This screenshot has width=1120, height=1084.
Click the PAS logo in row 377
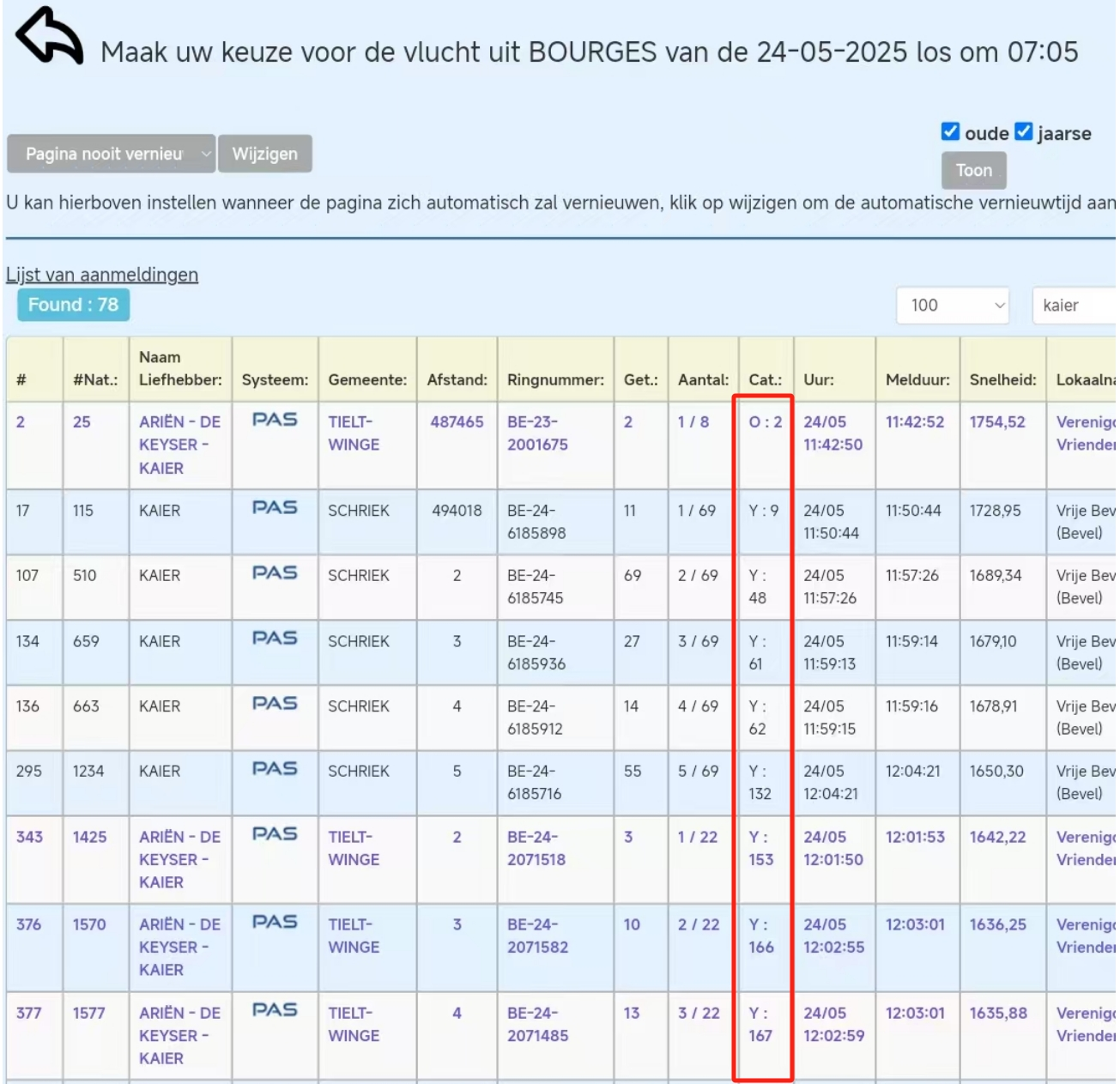tap(275, 1010)
